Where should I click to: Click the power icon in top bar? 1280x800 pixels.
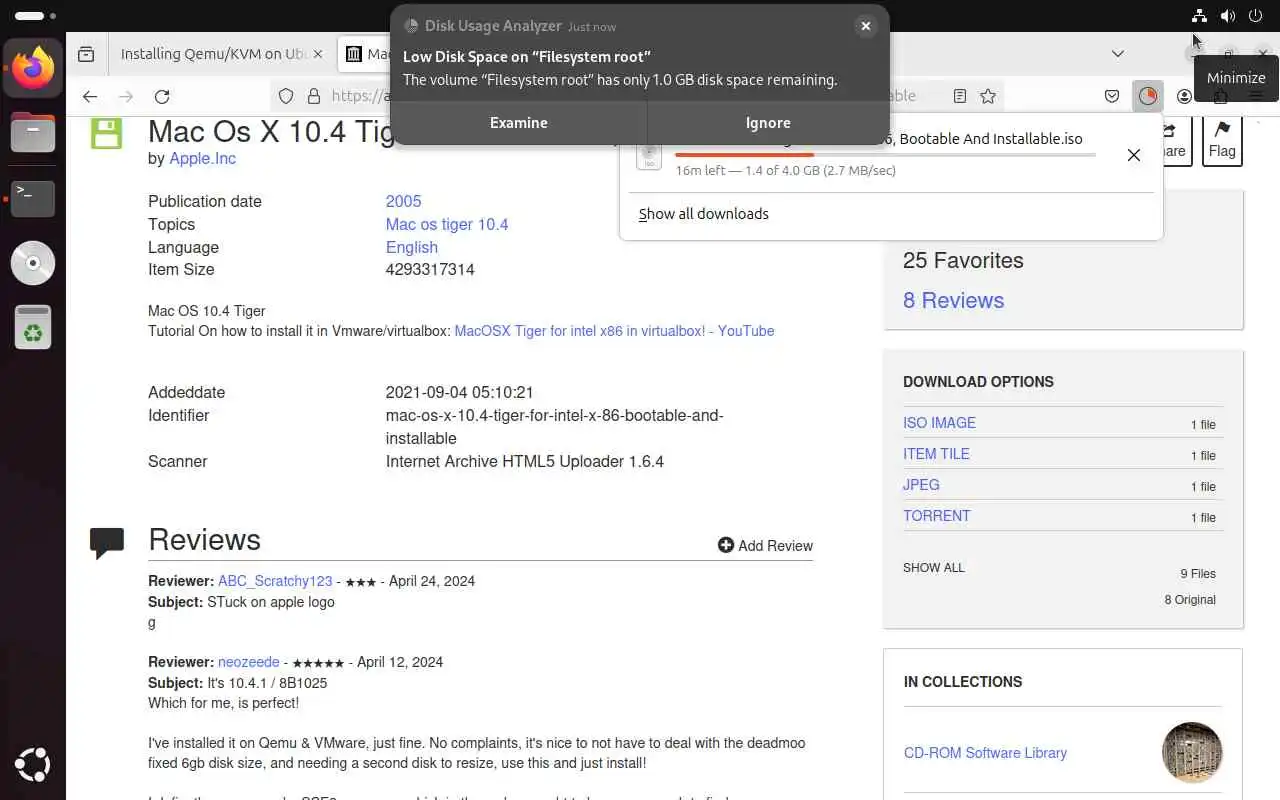(1255, 16)
